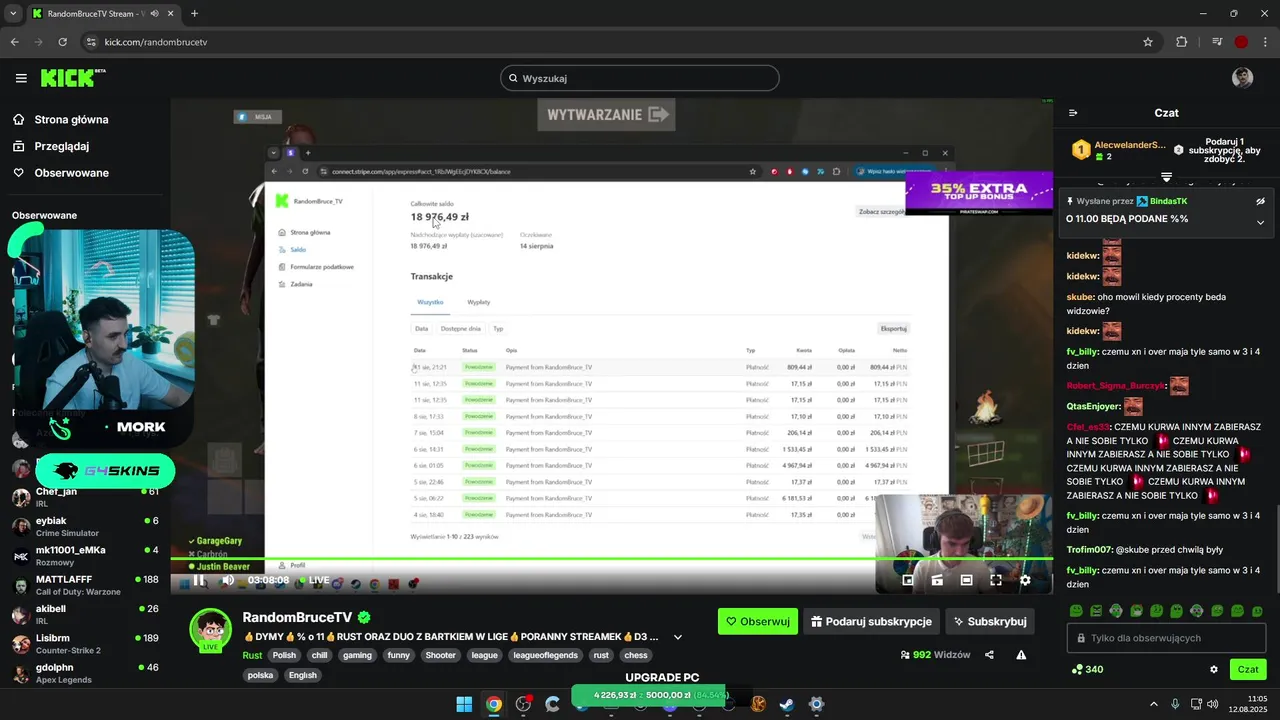This screenshot has height=720, width=1280.
Task: Open player settings gear
Action: point(1025,580)
